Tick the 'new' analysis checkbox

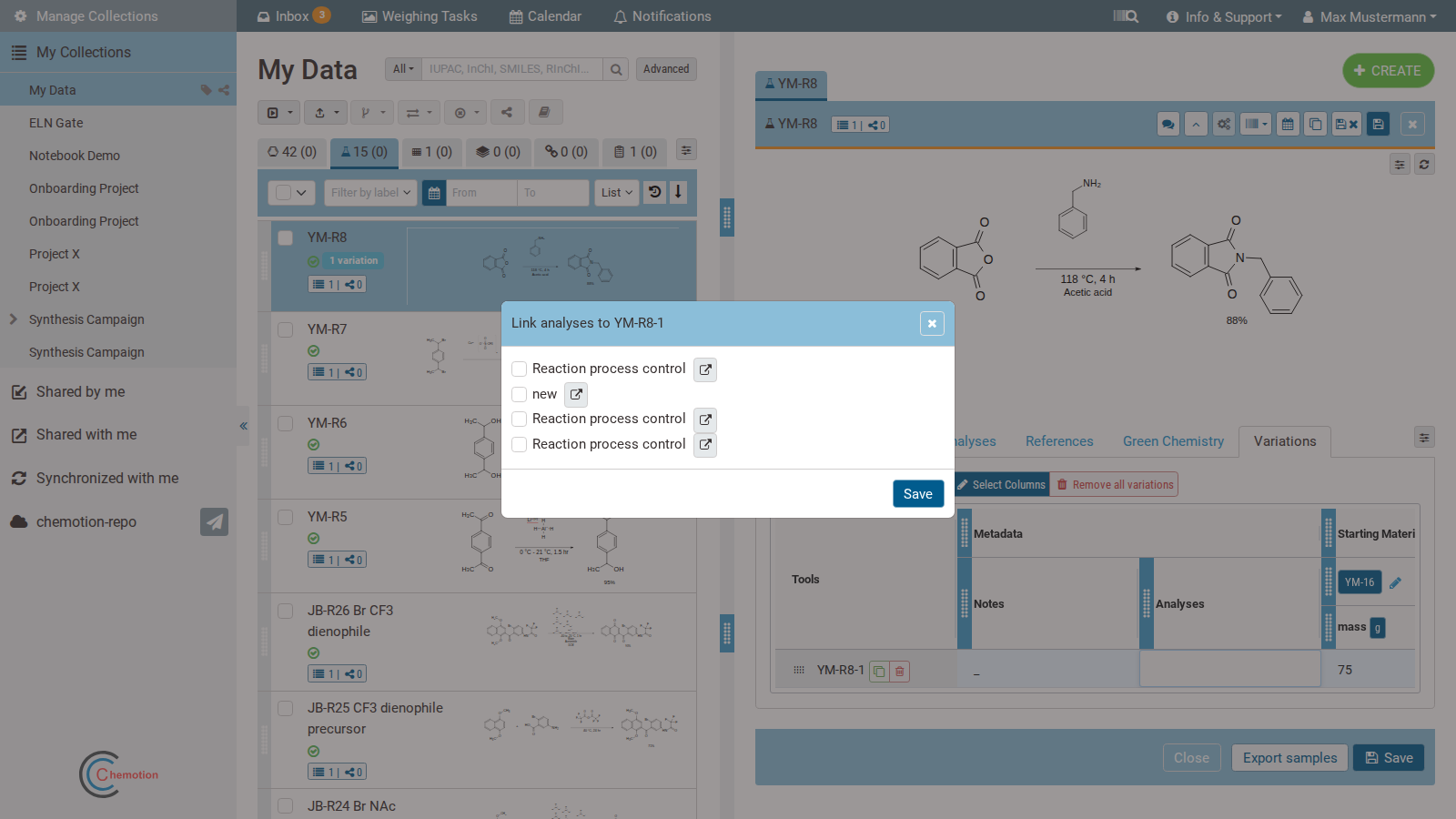[520, 394]
